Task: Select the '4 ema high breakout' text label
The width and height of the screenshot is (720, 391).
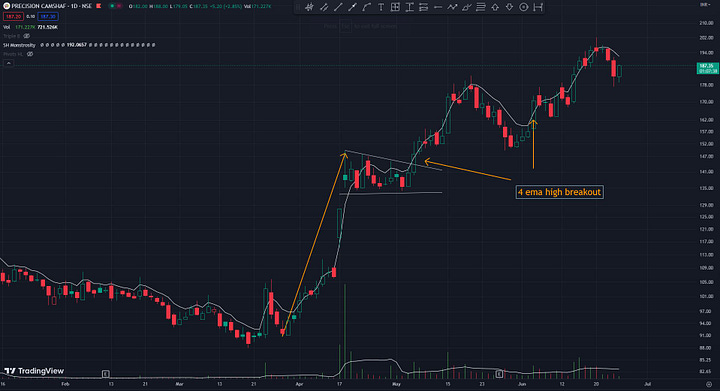Action: pyautogui.click(x=559, y=192)
